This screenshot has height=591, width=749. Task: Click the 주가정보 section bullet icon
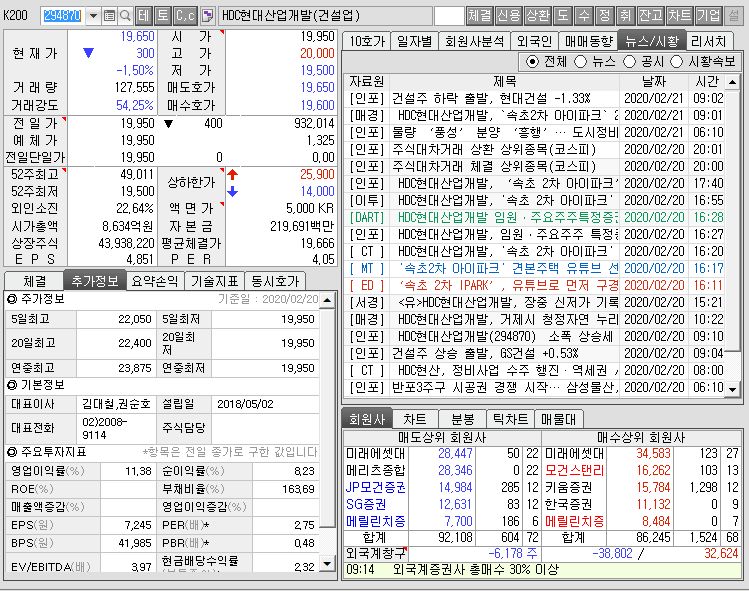12,300
